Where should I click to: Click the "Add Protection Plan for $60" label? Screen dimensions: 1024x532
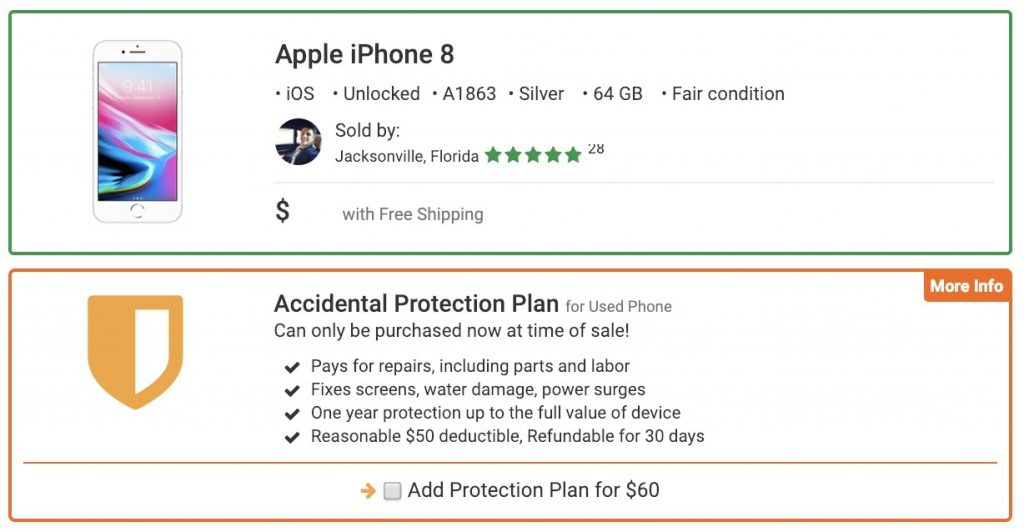[x=534, y=490]
